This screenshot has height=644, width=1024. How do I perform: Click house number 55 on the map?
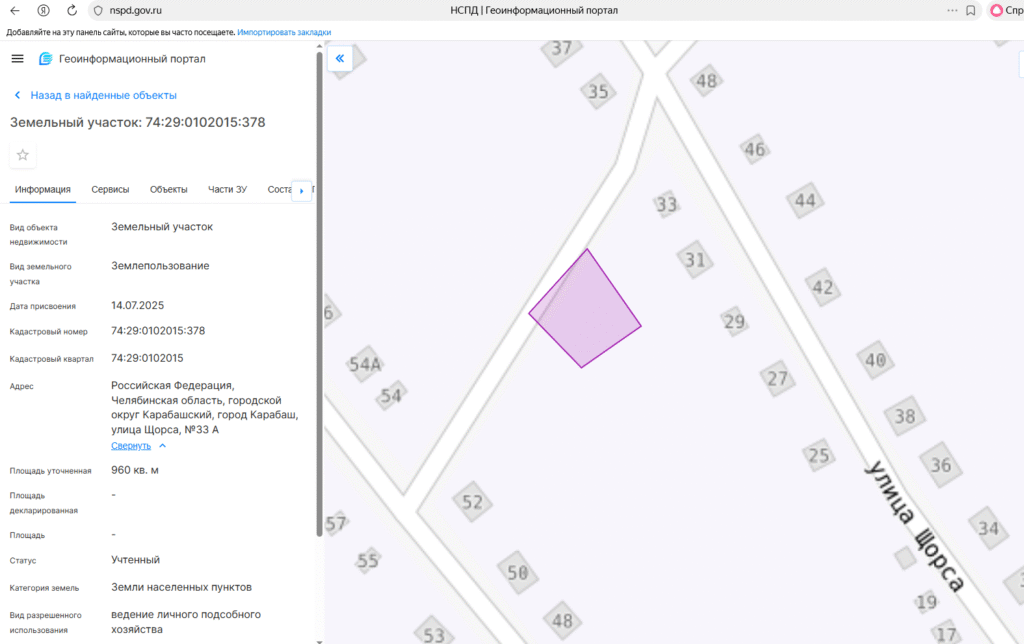pyautogui.click(x=368, y=560)
